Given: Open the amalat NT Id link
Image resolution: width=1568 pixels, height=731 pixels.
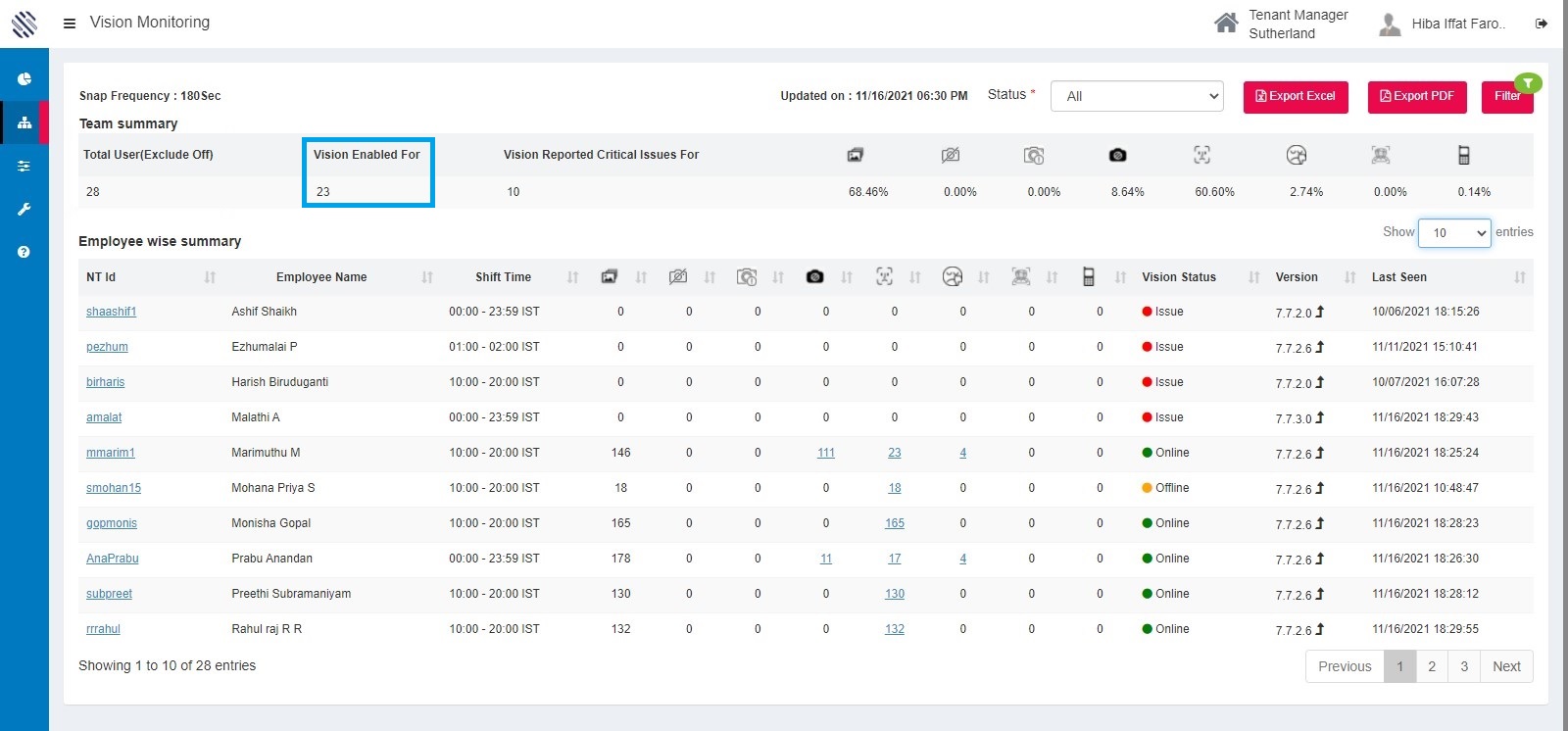Looking at the screenshot, I should click(x=104, y=417).
